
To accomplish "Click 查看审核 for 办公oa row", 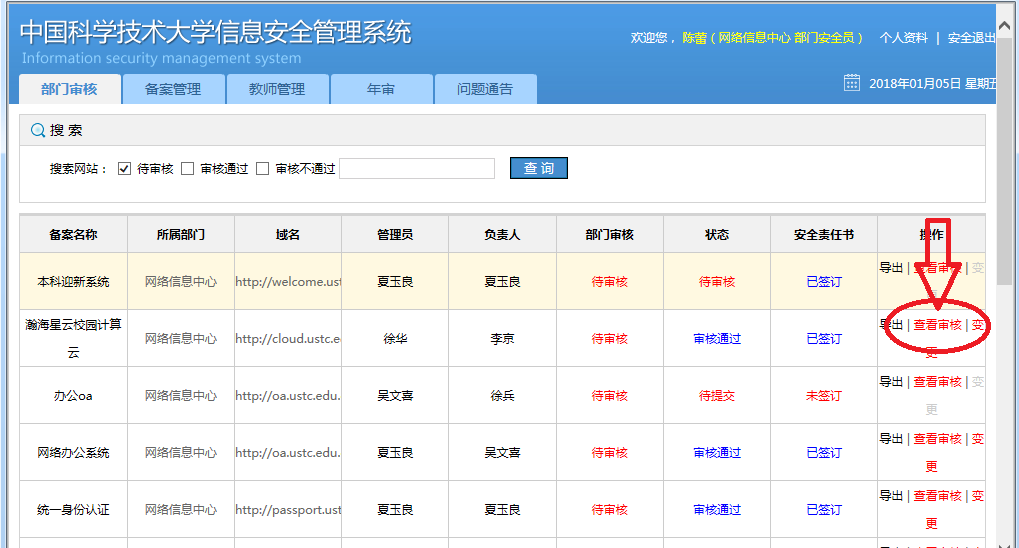I will tap(938, 382).
